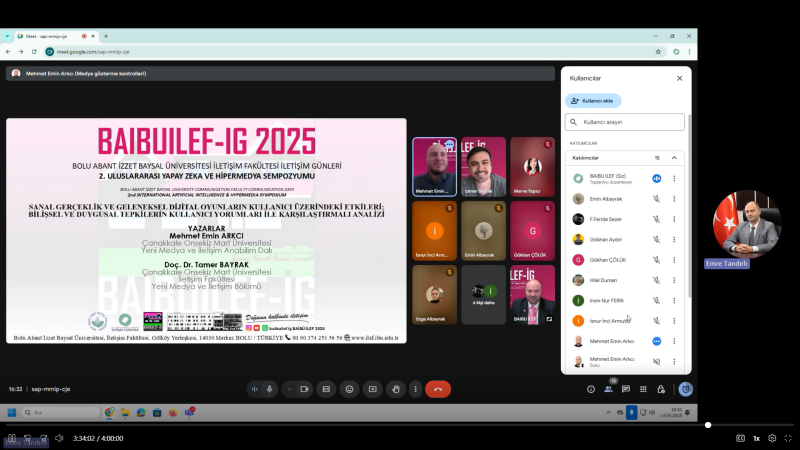This screenshot has width=800, height=450.
Task: Close the Kullanıcılar panel
Action: 680,78
